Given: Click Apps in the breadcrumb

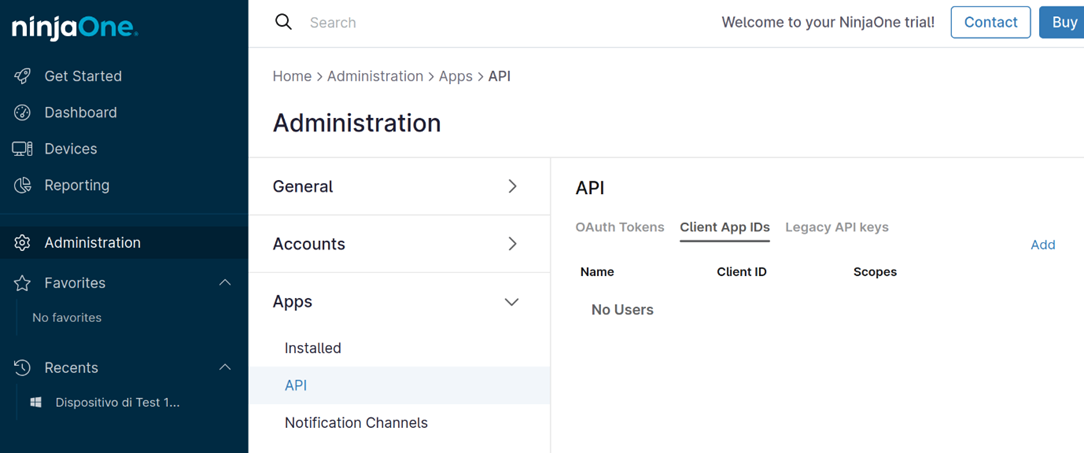Looking at the screenshot, I should (x=456, y=76).
